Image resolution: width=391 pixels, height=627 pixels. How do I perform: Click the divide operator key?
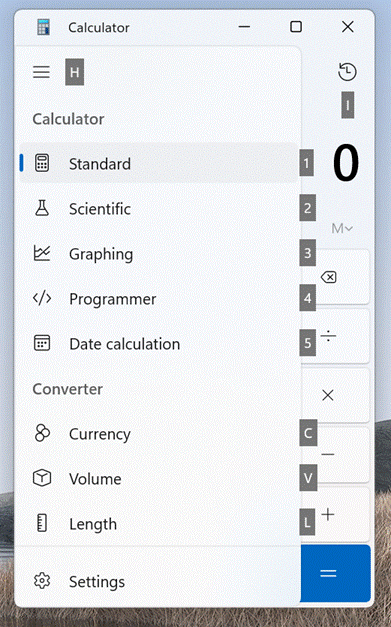pos(329,336)
